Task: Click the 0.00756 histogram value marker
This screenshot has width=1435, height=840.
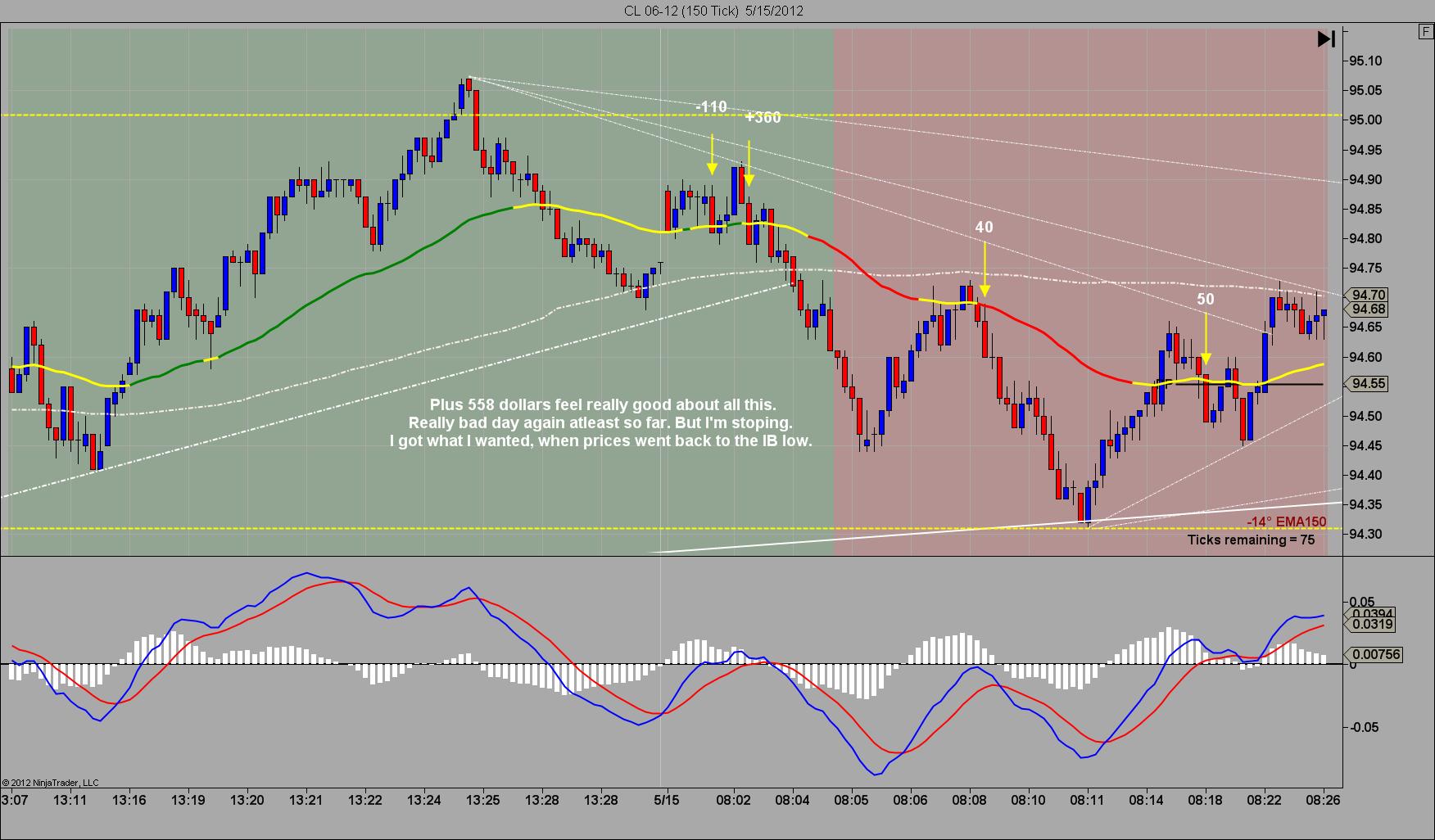Action: click(1375, 654)
